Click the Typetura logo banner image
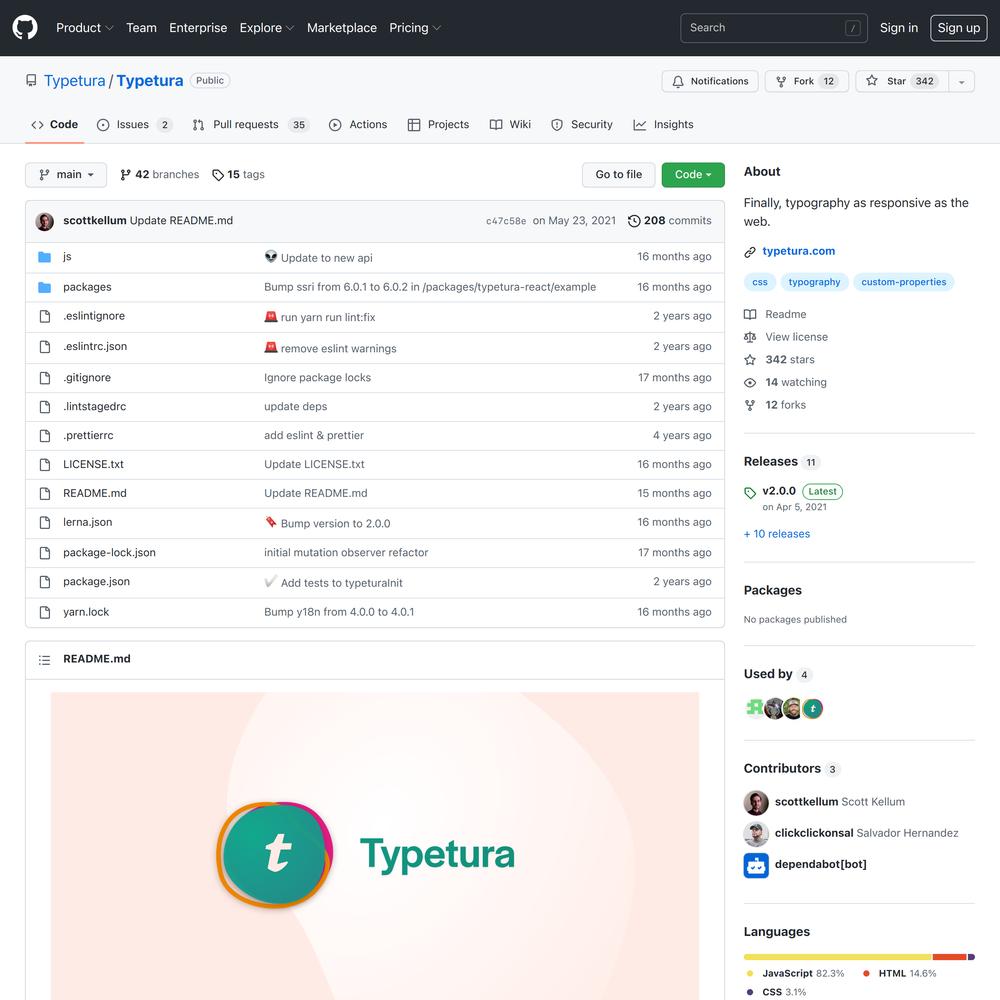The height and width of the screenshot is (1000, 1000). pyautogui.click(x=375, y=846)
